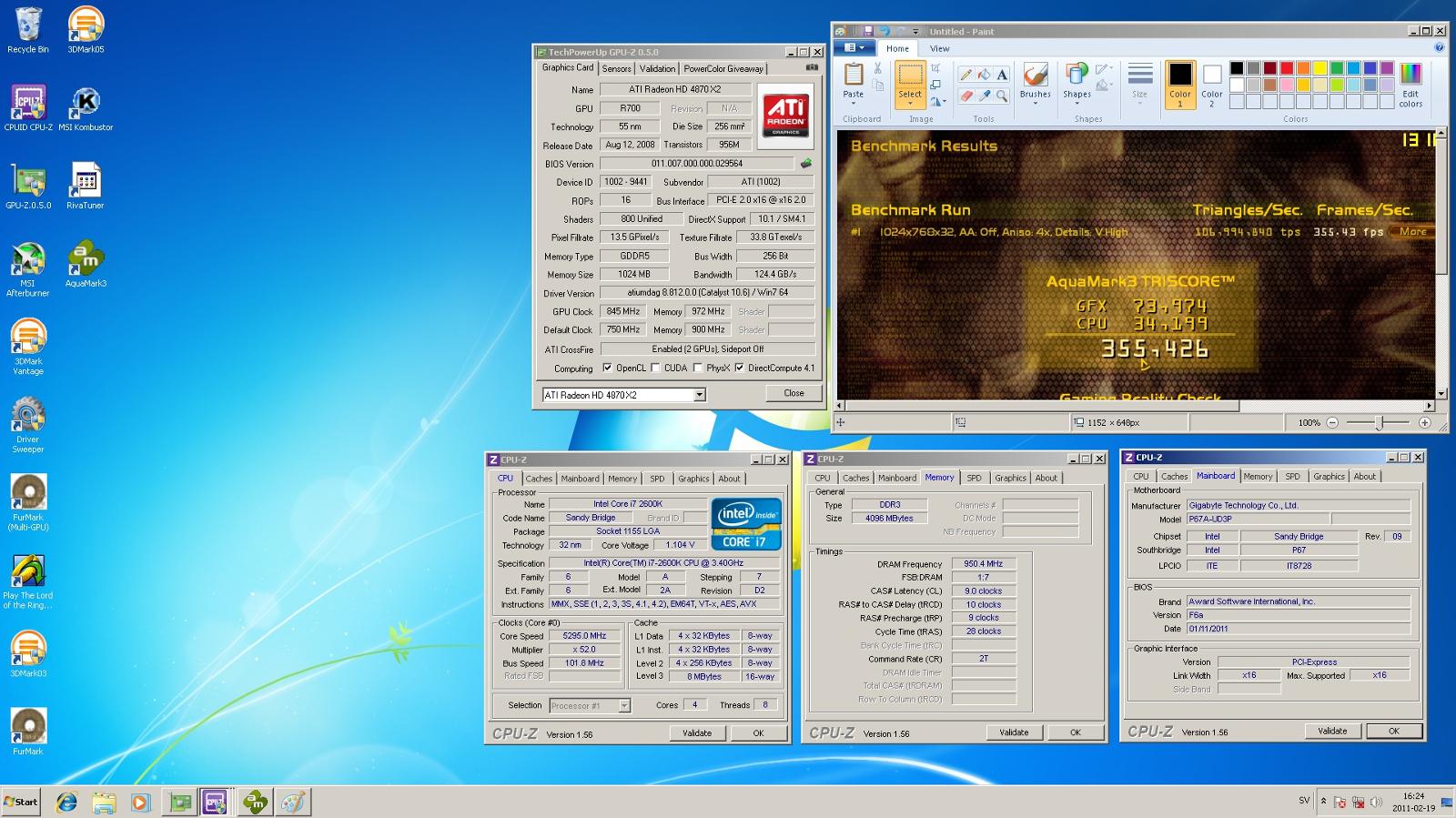Select the Text tool in Paint
1456x818 pixels.
(x=1002, y=74)
